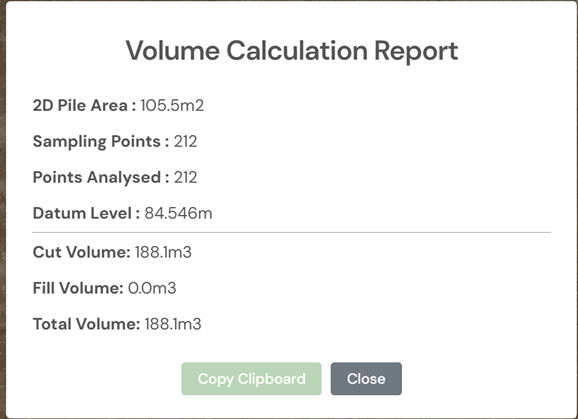This screenshot has height=419, width=578.
Task: Select the Volume Calculation Report heading
Action: [x=292, y=50]
